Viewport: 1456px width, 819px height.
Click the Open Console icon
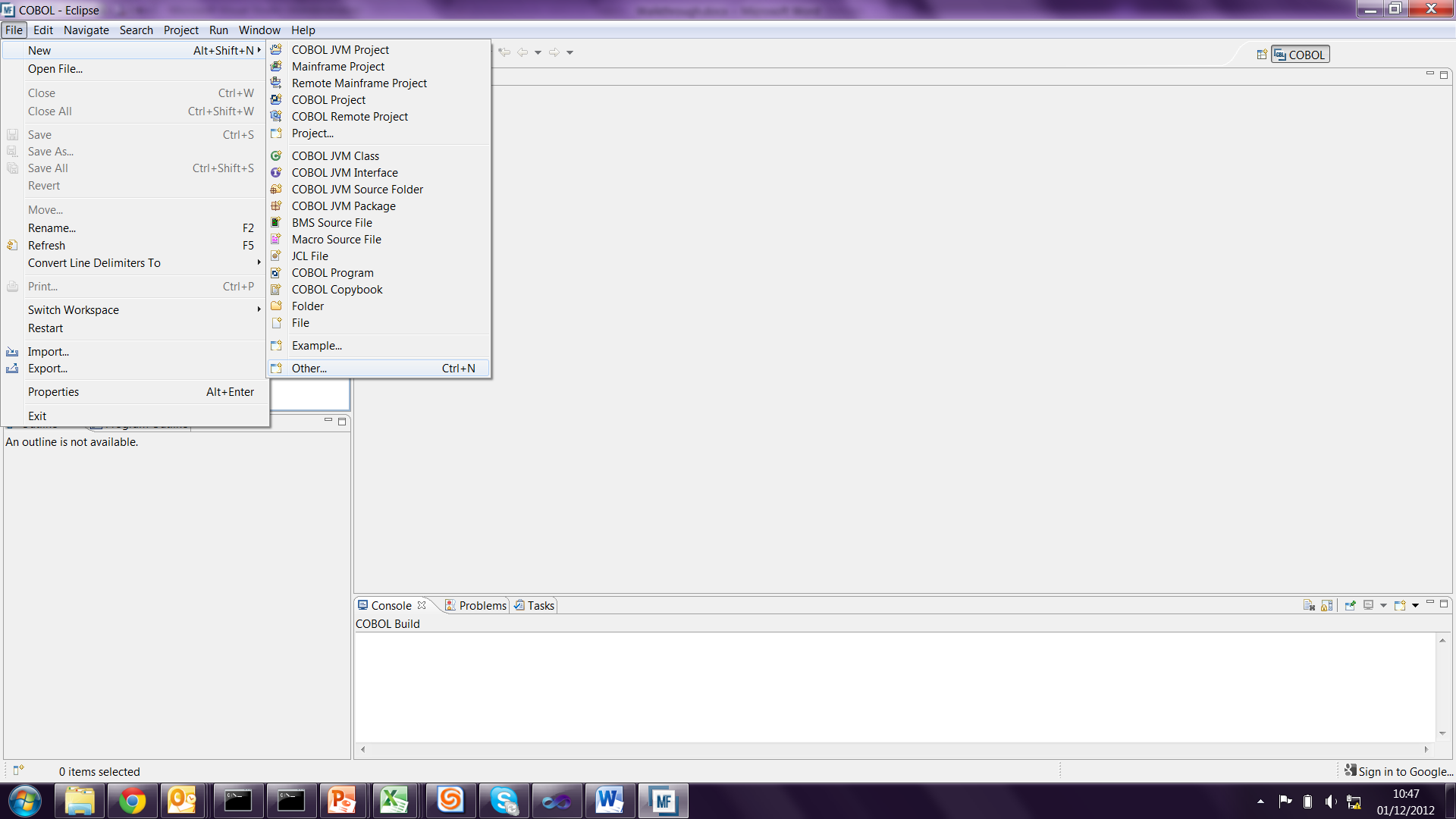1400,605
